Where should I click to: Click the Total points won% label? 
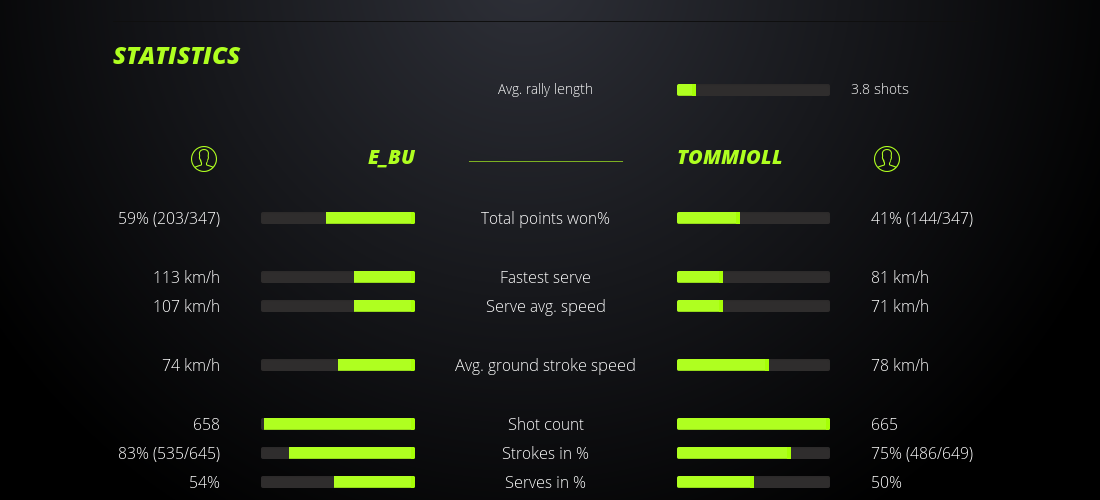[545, 218]
